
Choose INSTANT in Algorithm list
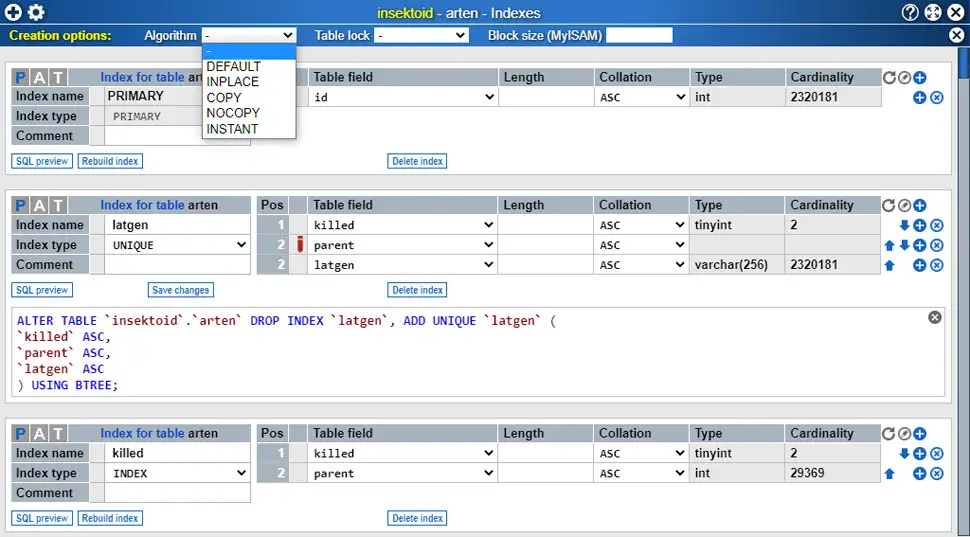click(249, 129)
